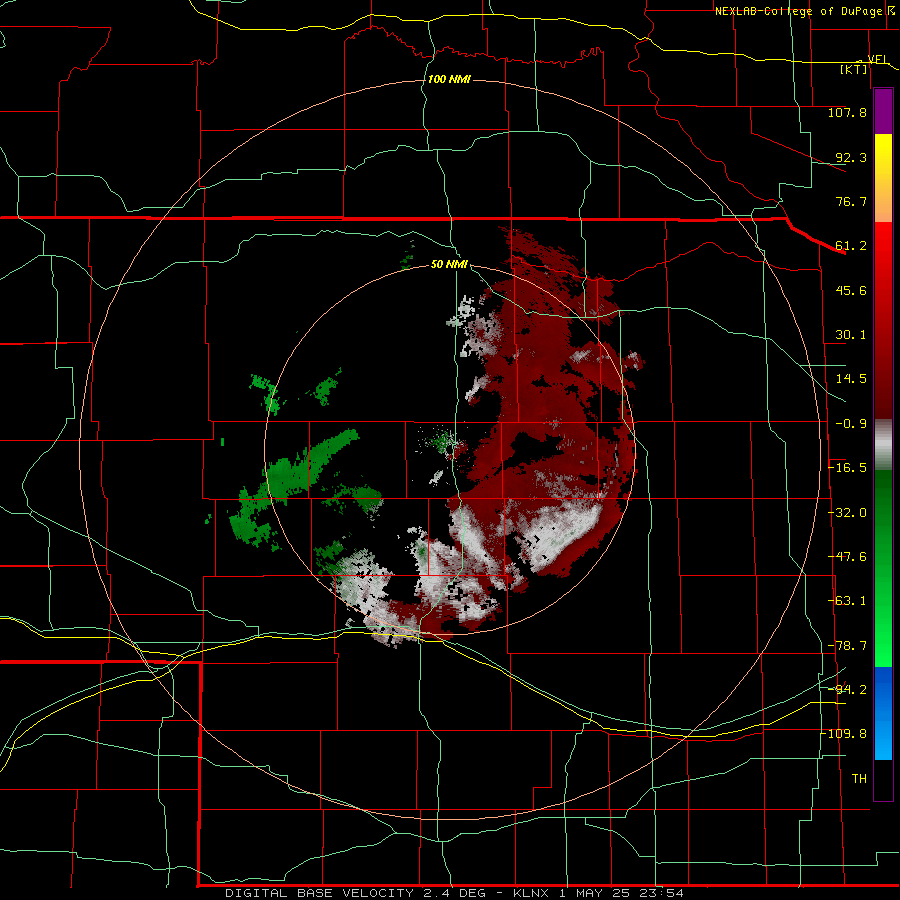Click the 30.1 value on velocity scale
This screenshot has width=900, height=900.
[851, 335]
